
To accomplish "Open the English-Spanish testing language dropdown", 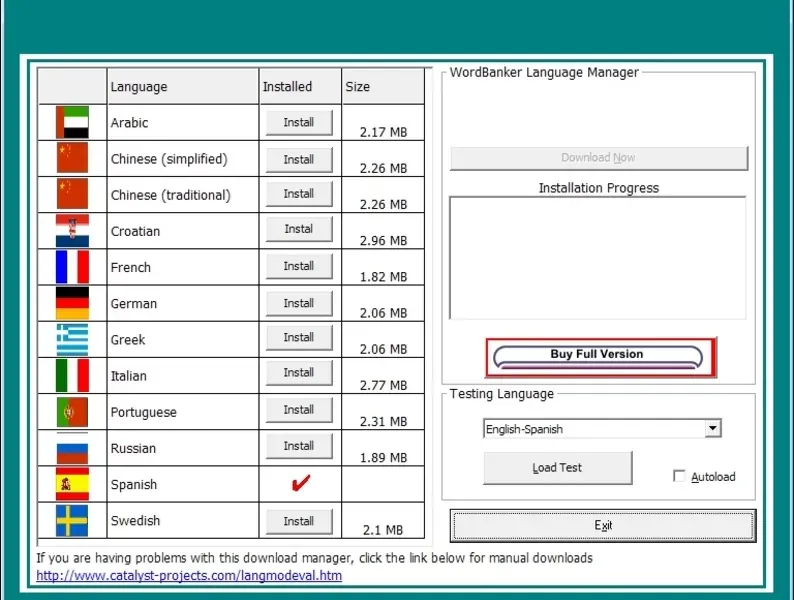I will [x=712, y=428].
